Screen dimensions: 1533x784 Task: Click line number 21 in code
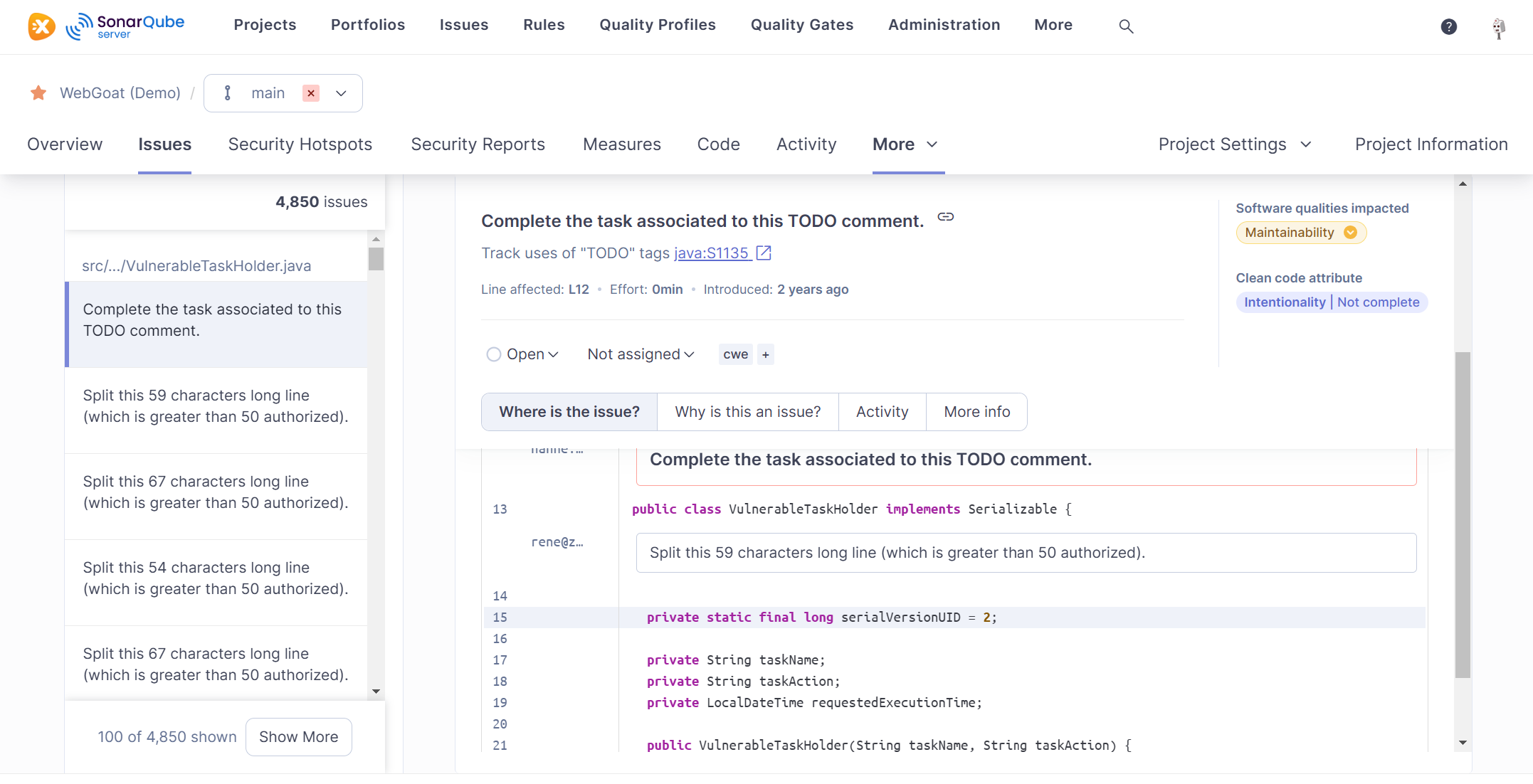point(500,746)
